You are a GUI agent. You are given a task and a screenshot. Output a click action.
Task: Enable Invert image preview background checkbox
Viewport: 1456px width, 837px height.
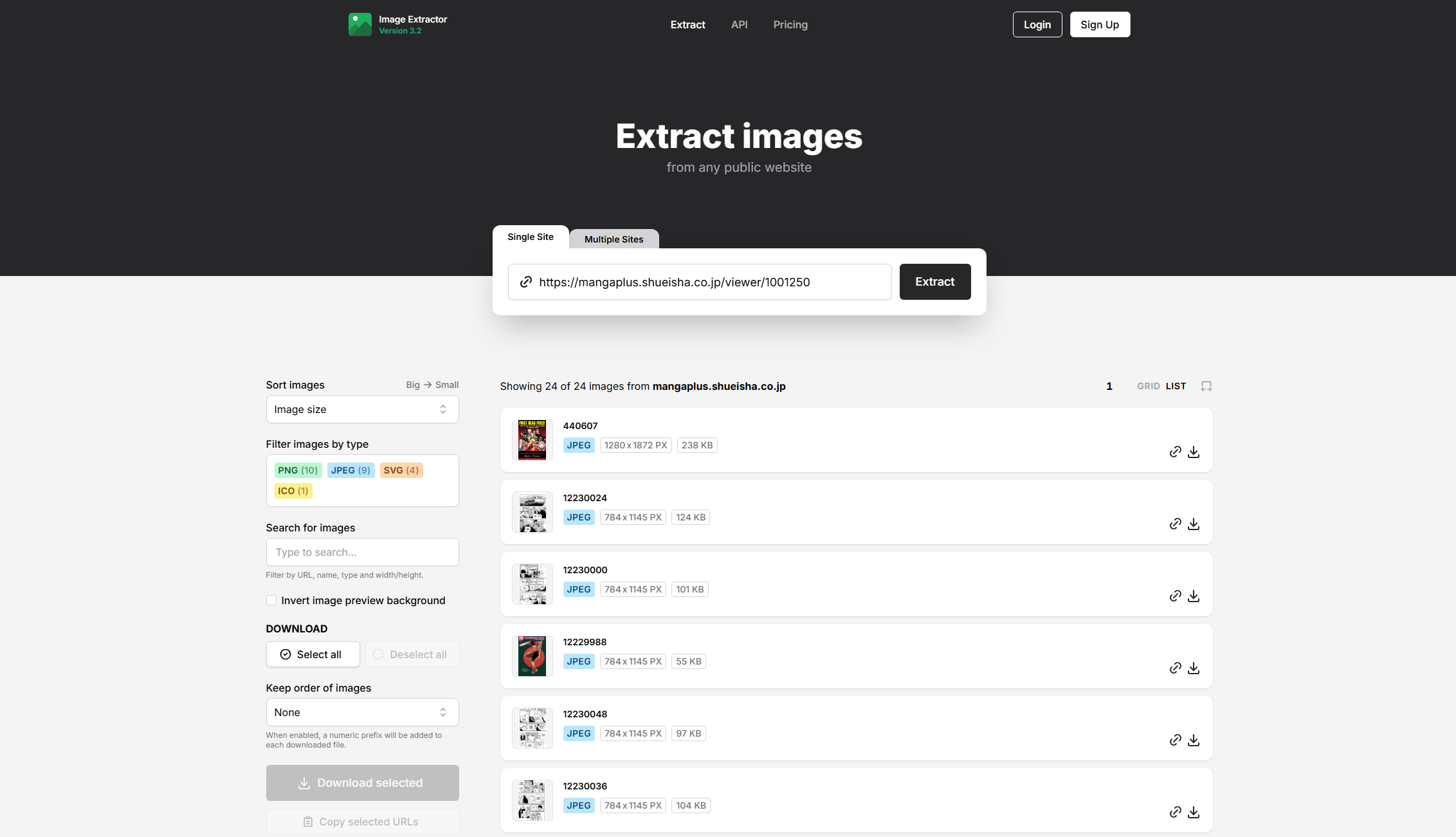(271, 600)
